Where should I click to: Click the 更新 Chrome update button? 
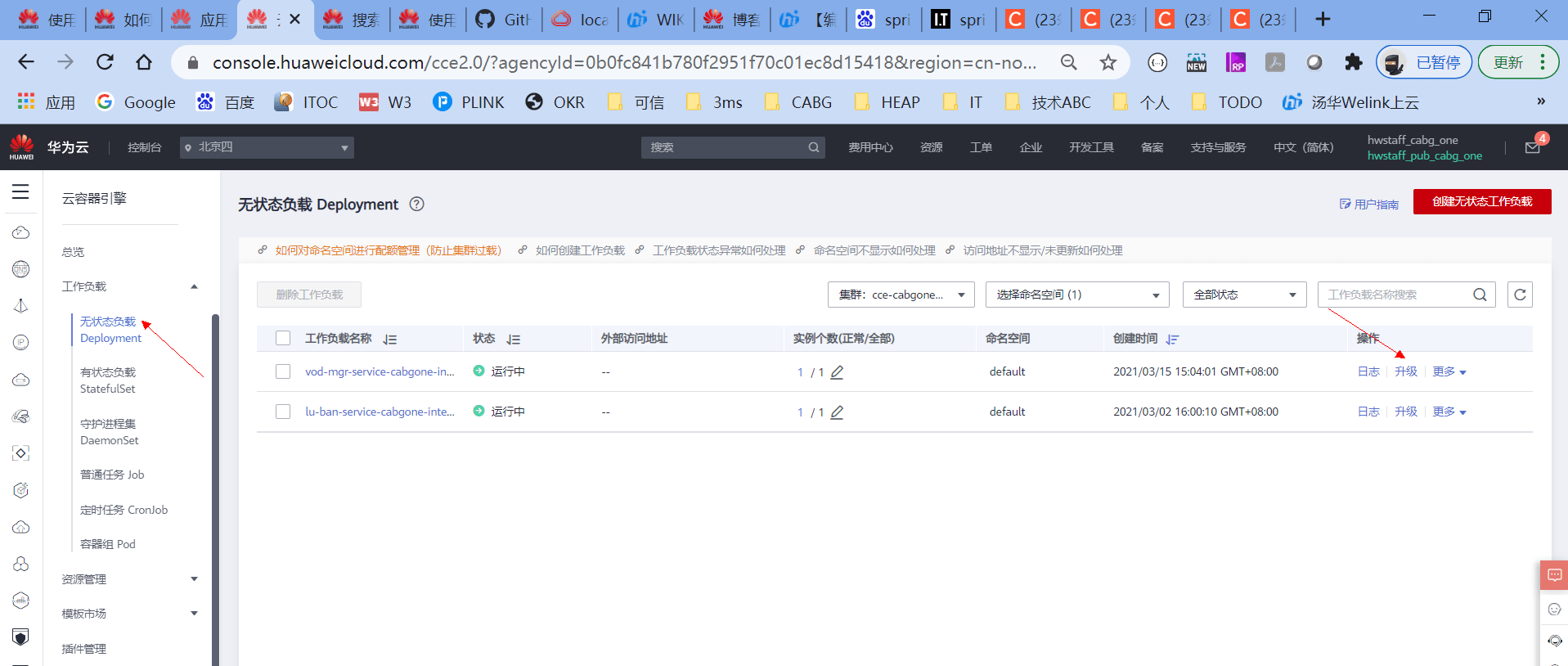[1519, 62]
